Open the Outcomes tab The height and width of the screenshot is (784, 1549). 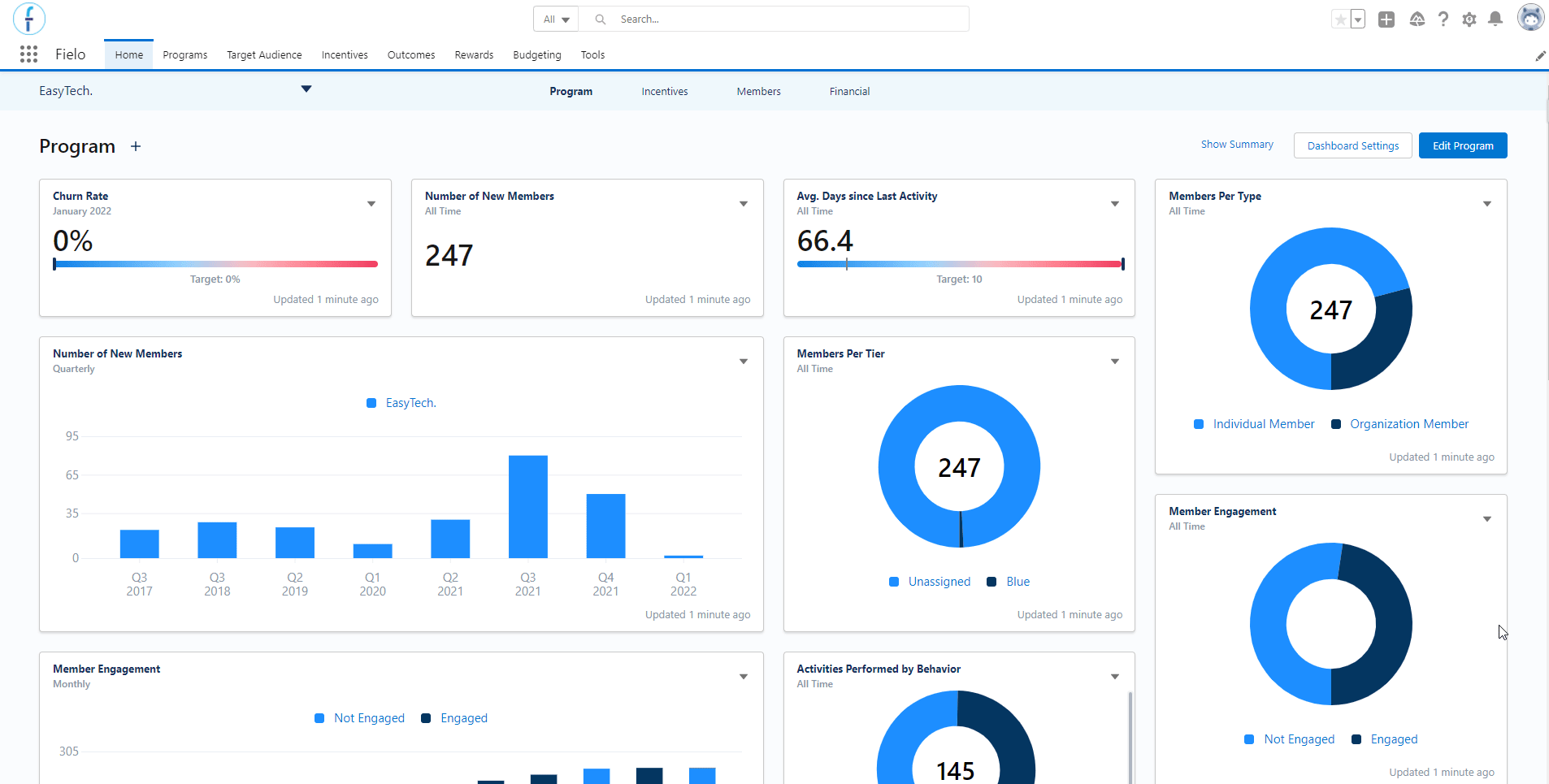tap(411, 55)
